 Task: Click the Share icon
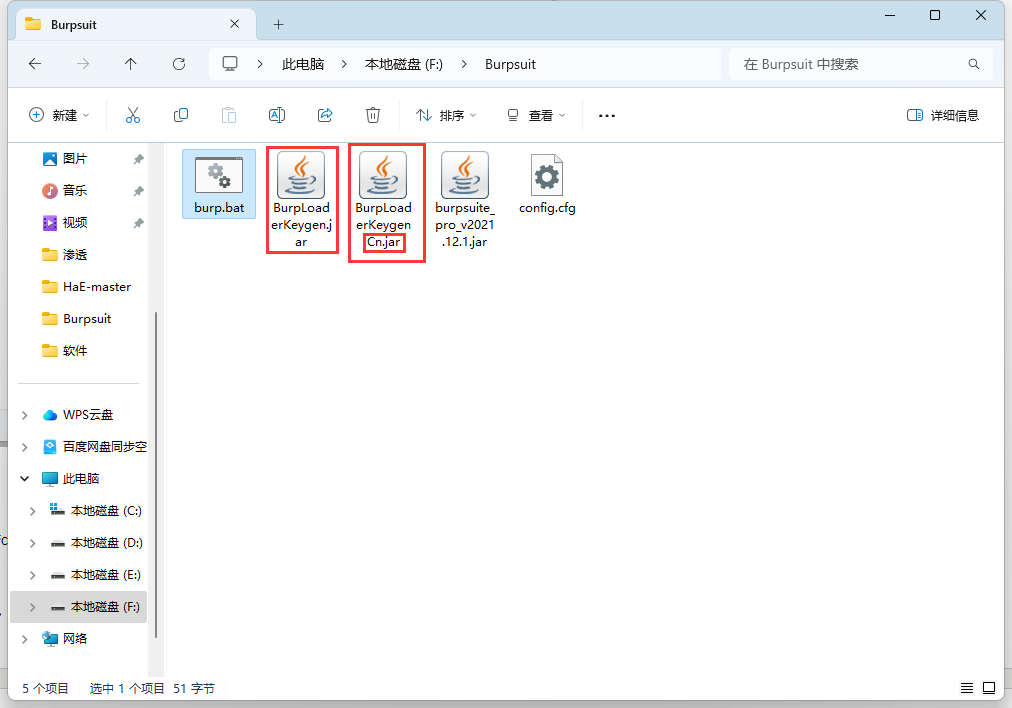[x=325, y=116]
